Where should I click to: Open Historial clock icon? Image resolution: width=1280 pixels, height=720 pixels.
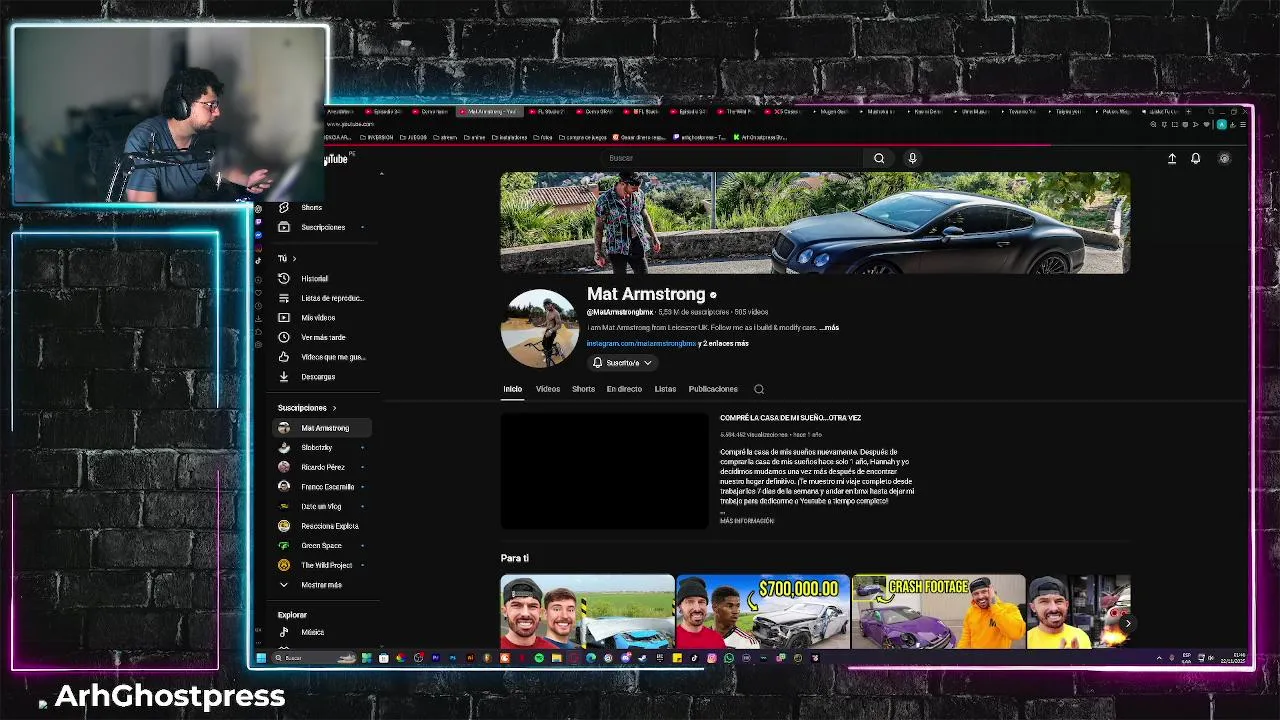pos(284,278)
